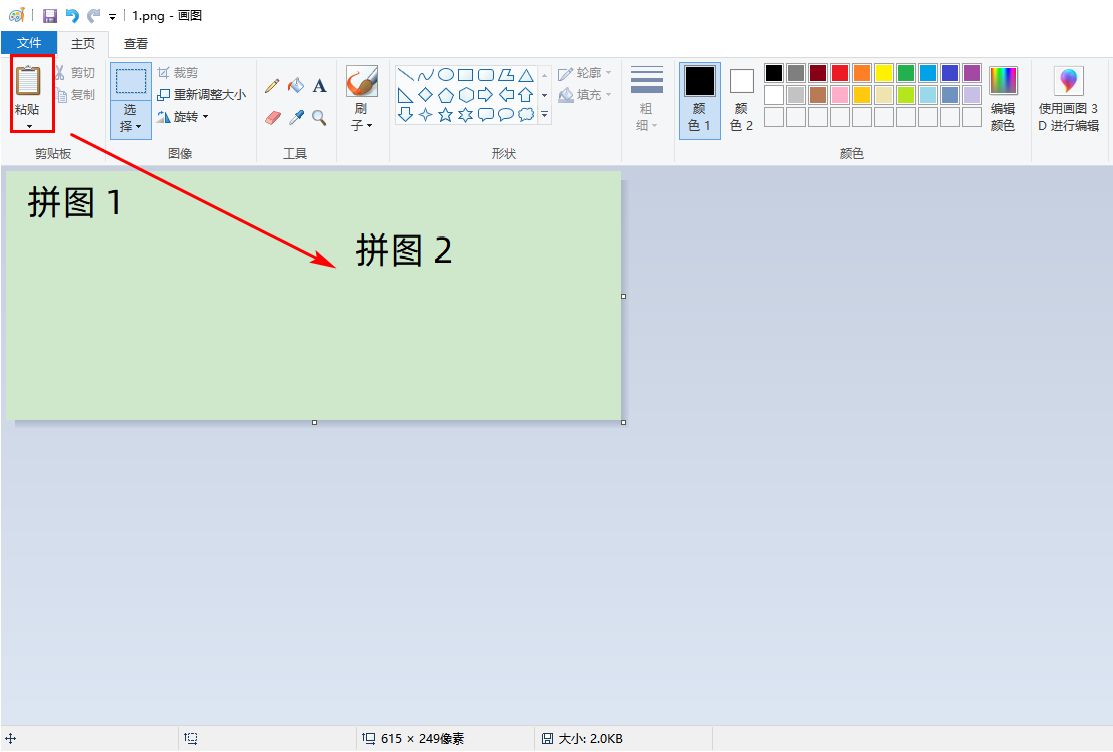Pick the purple color swatch

tap(972, 72)
